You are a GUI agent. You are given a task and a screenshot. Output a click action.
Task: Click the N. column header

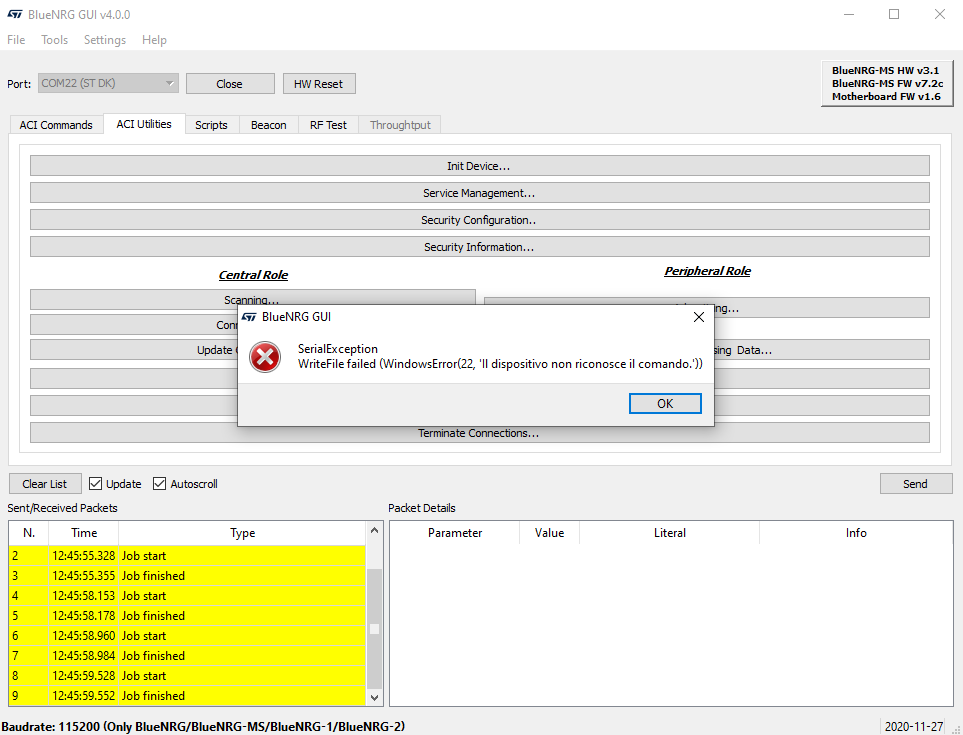click(x=29, y=533)
